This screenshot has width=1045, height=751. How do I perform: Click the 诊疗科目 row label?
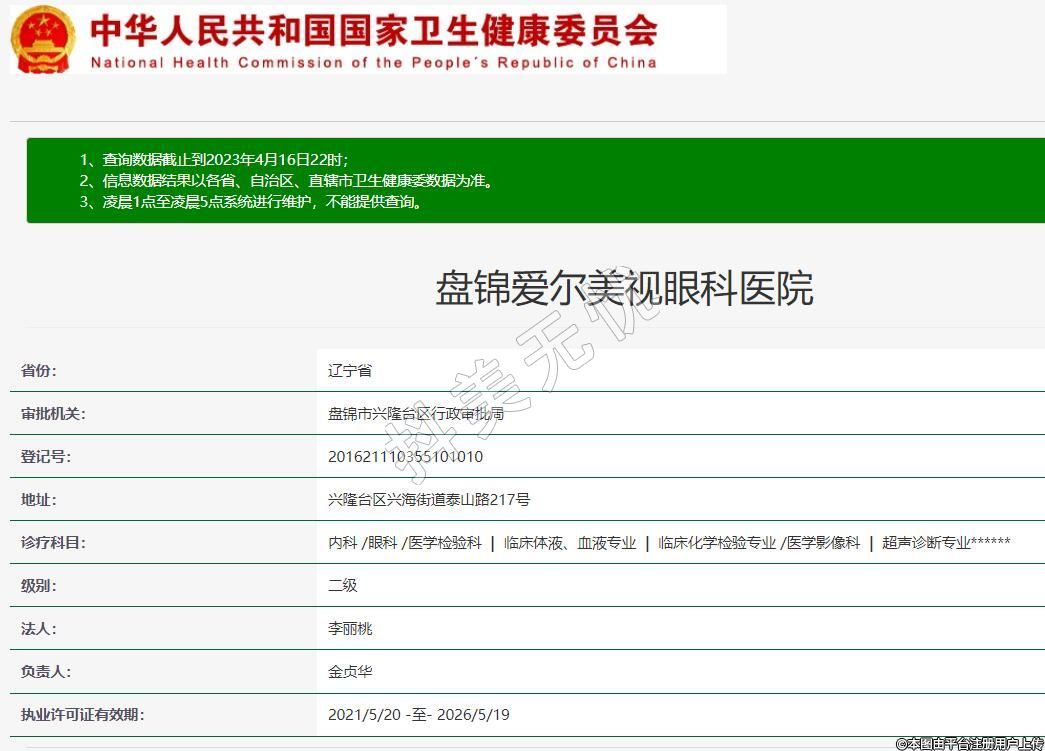tap(53, 542)
